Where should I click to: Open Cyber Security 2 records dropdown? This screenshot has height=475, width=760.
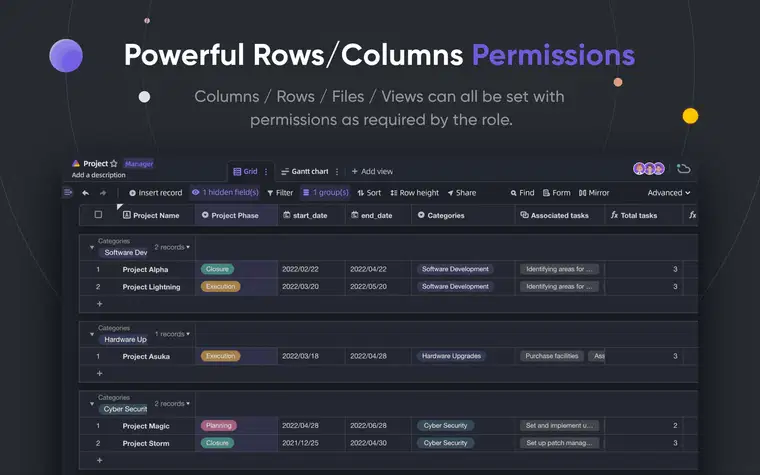[x=172, y=403]
